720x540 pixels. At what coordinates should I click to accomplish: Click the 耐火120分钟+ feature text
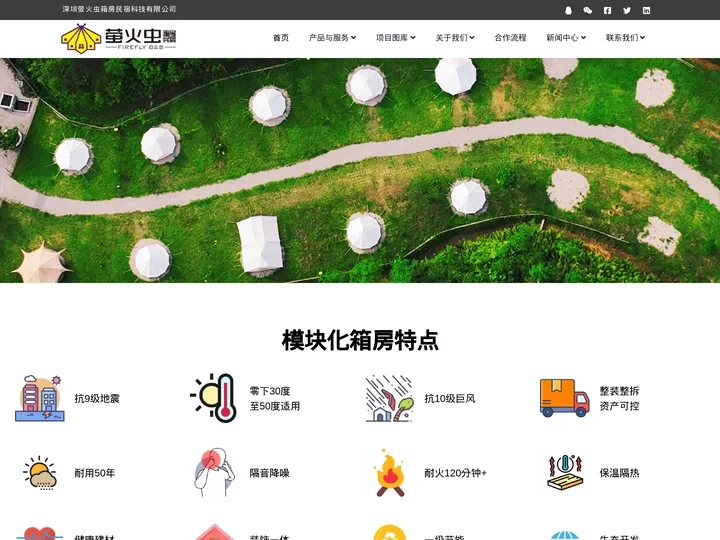[x=456, y=473]
